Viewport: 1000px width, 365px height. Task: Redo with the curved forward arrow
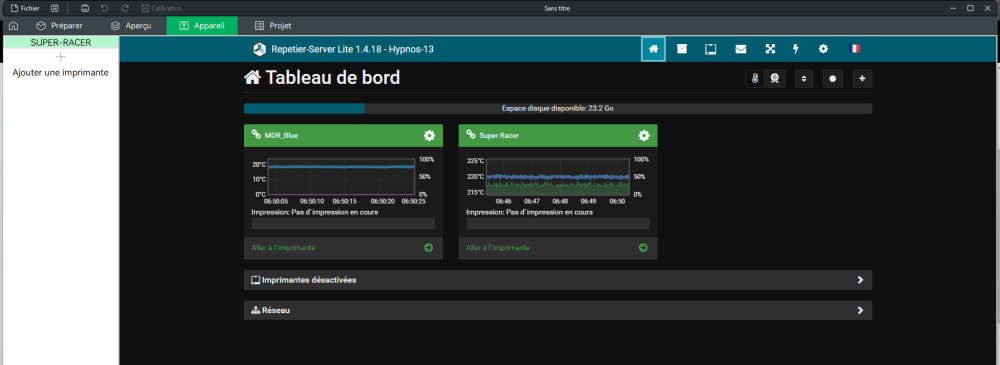(x=125, y=8)
